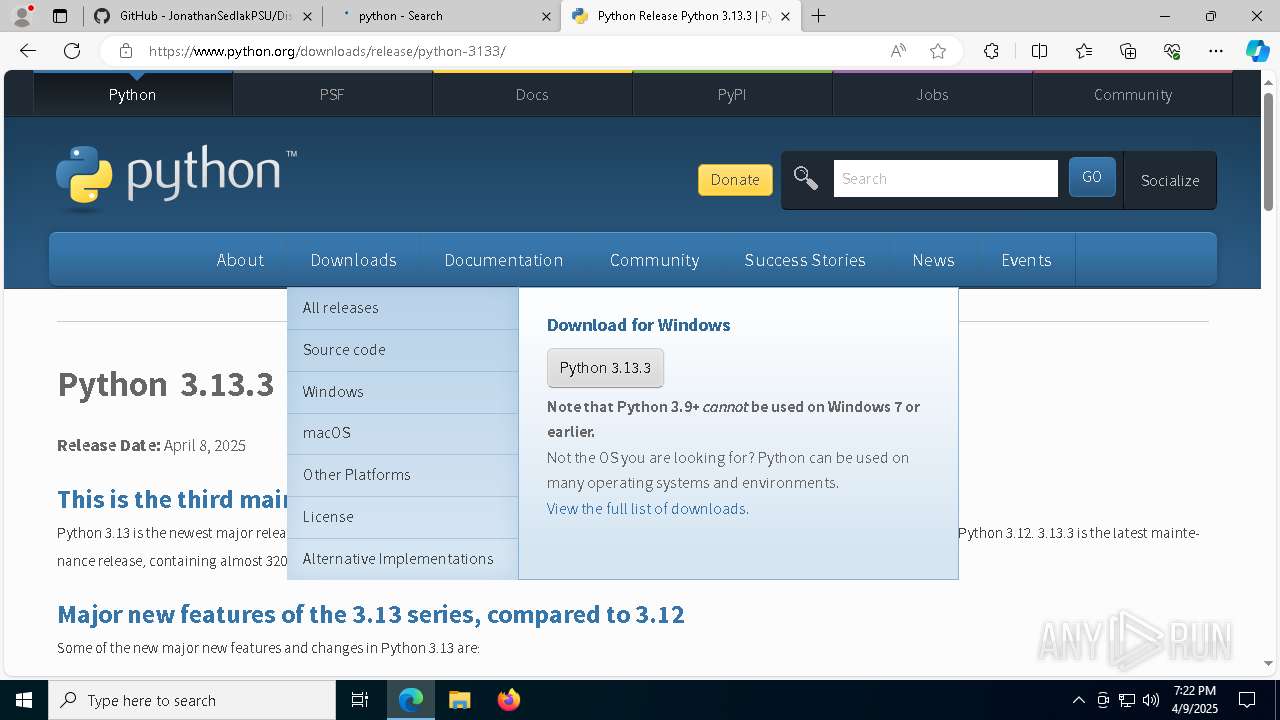Select the Python top navigation tab

point(132,94)
